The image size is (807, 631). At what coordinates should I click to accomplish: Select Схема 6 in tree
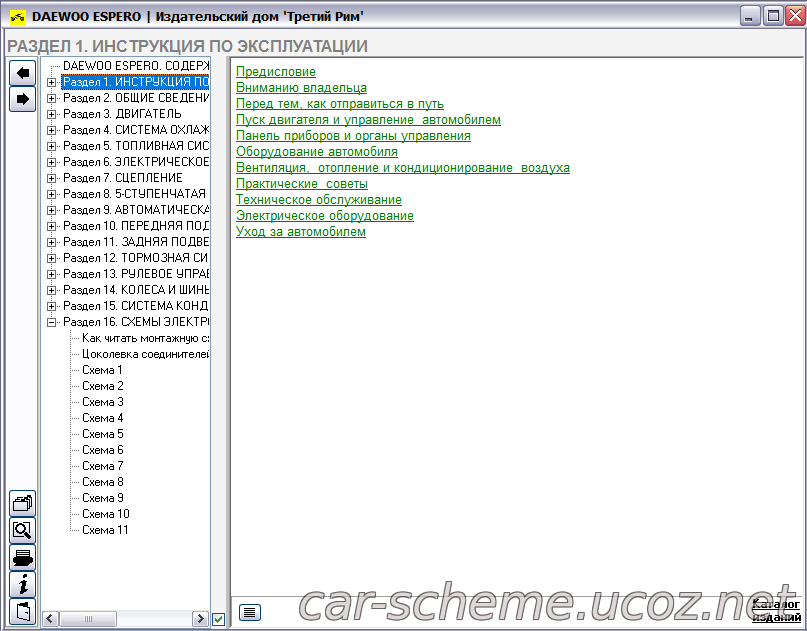(x=103, y=450)
